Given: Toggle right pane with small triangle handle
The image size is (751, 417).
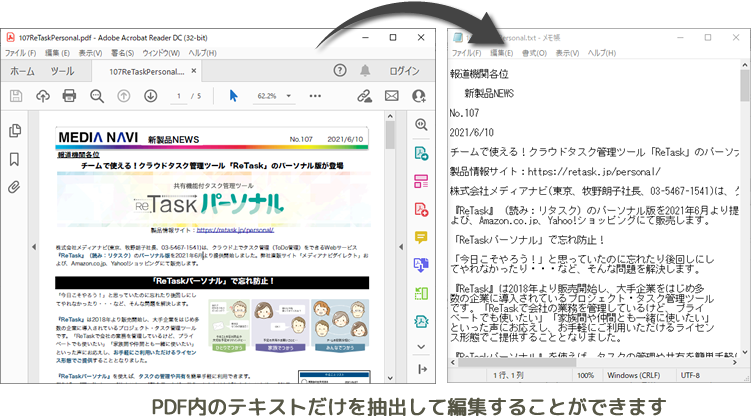Looking at the screenshot, I should coord(401,247).
